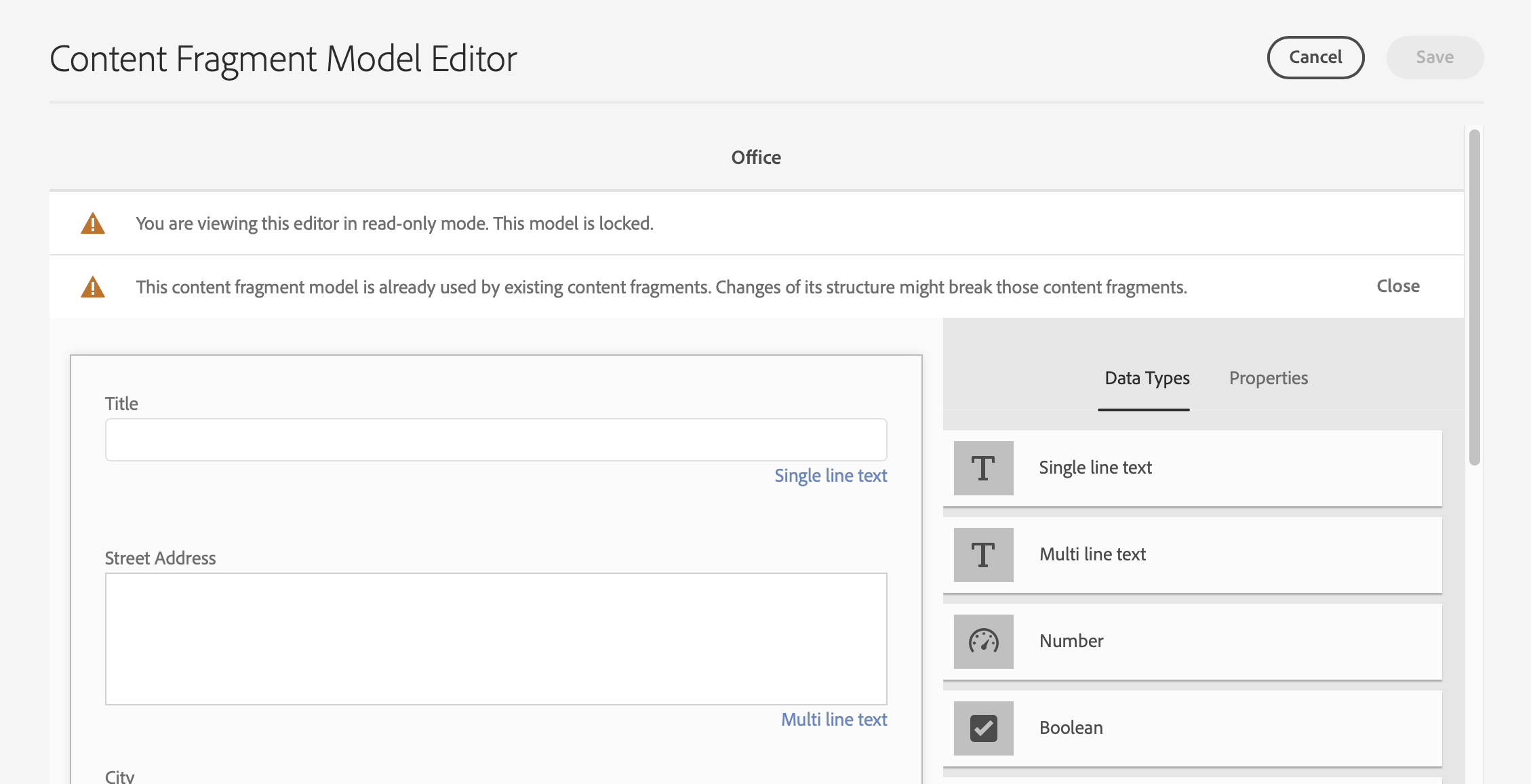Select the Data Types tab

point(1147,378)
